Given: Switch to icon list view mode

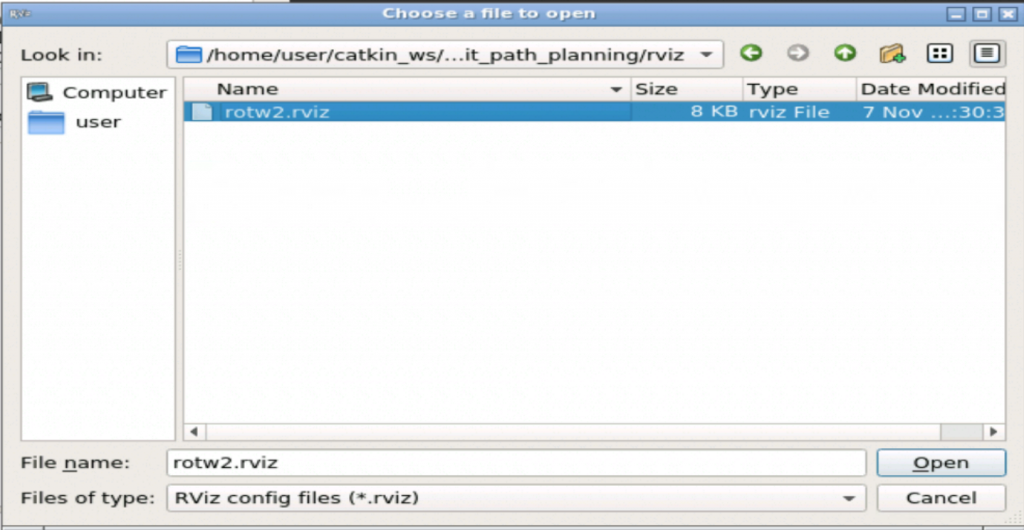Looking at the screenshot, I should (940, 54).
